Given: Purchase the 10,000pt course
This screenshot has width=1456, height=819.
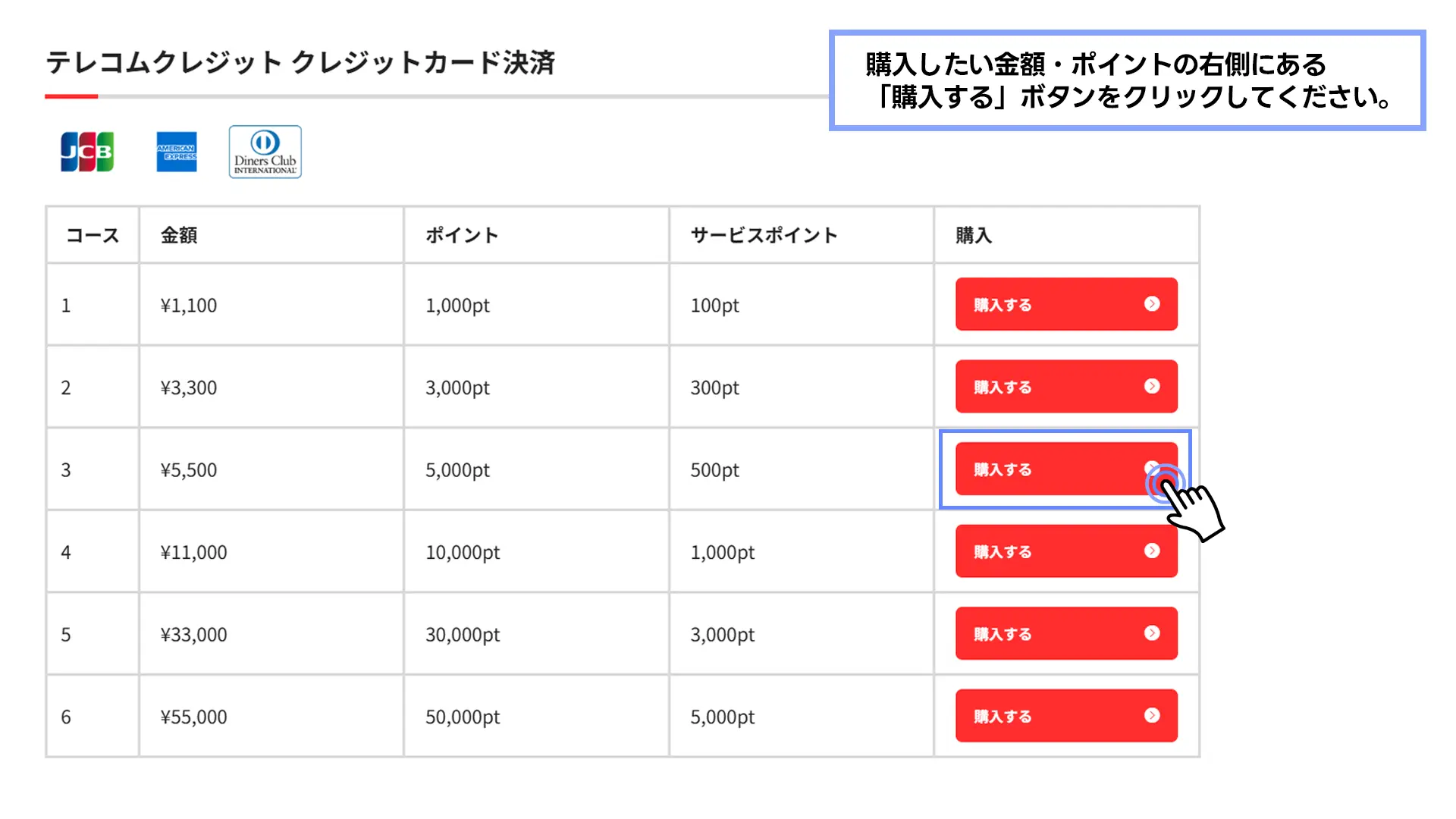Looking at the screenshot, I should (x=1066, y=551).
